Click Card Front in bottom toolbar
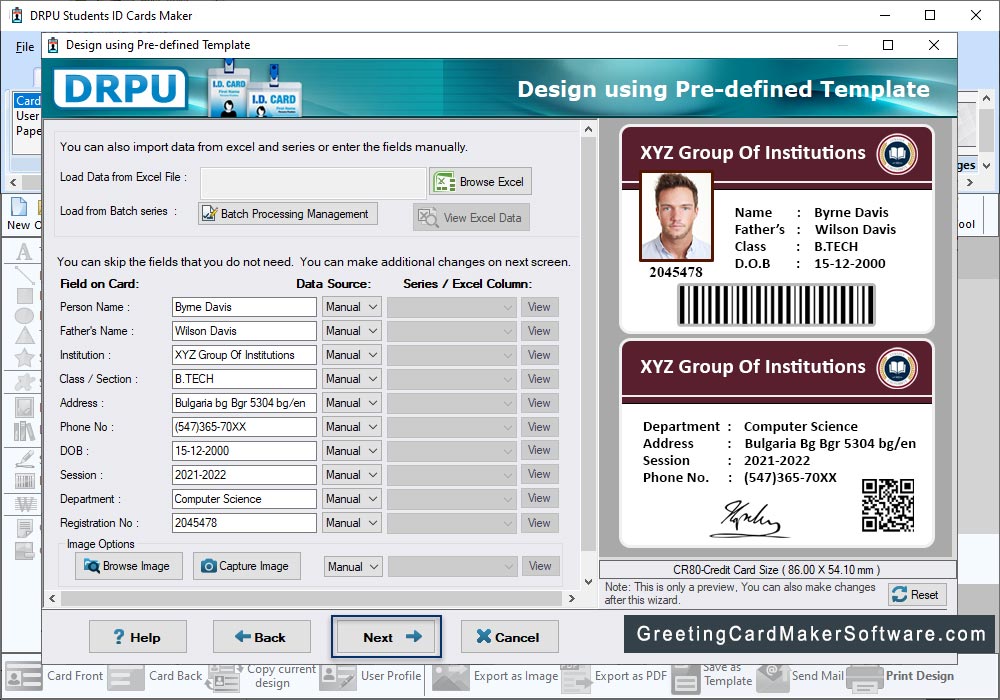Screen dimensions: 1000x700 (54, 676)
